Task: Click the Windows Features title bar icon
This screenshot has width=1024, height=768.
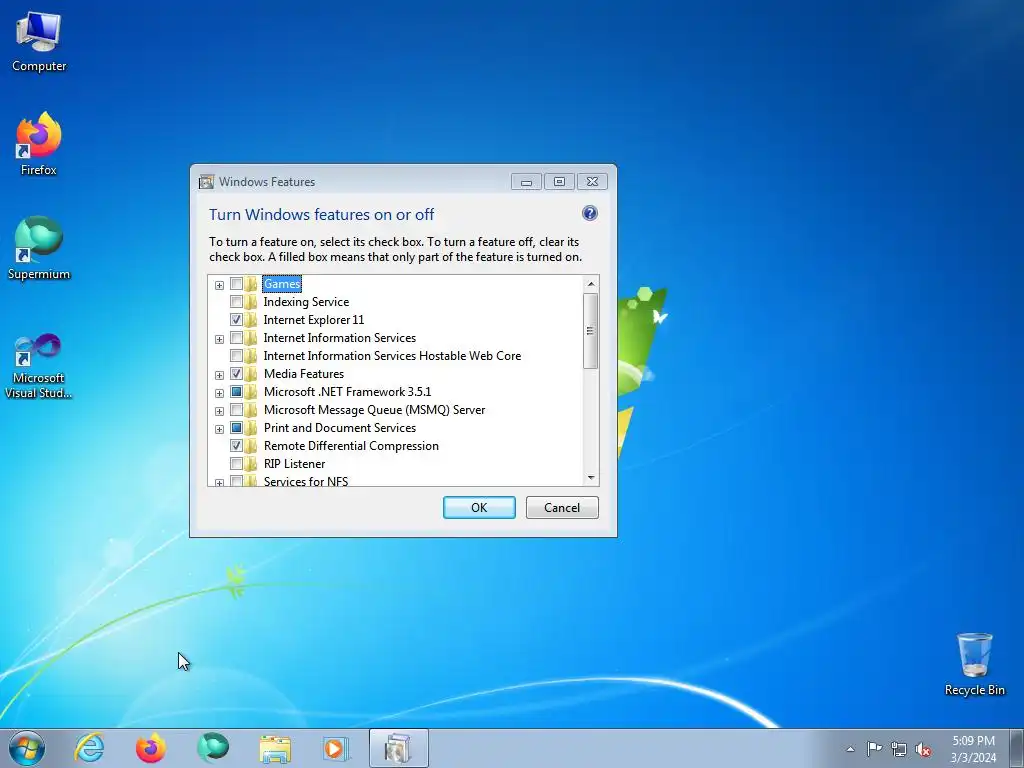Action: click(x=206, y=182)
